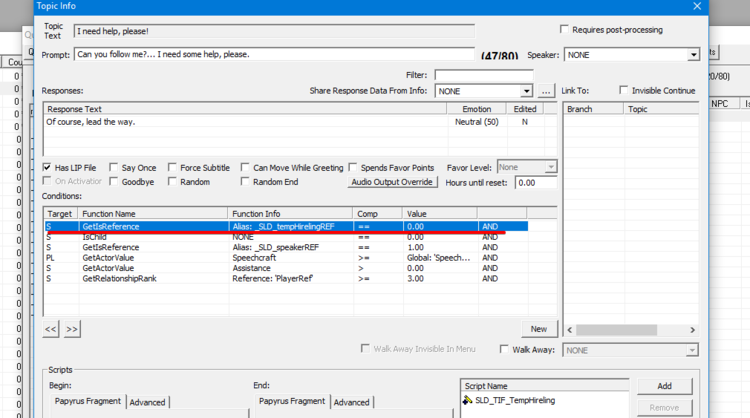Select the Speechcraft condition row
The height and width of the screenshot is (418, 750).
(286, 258)
